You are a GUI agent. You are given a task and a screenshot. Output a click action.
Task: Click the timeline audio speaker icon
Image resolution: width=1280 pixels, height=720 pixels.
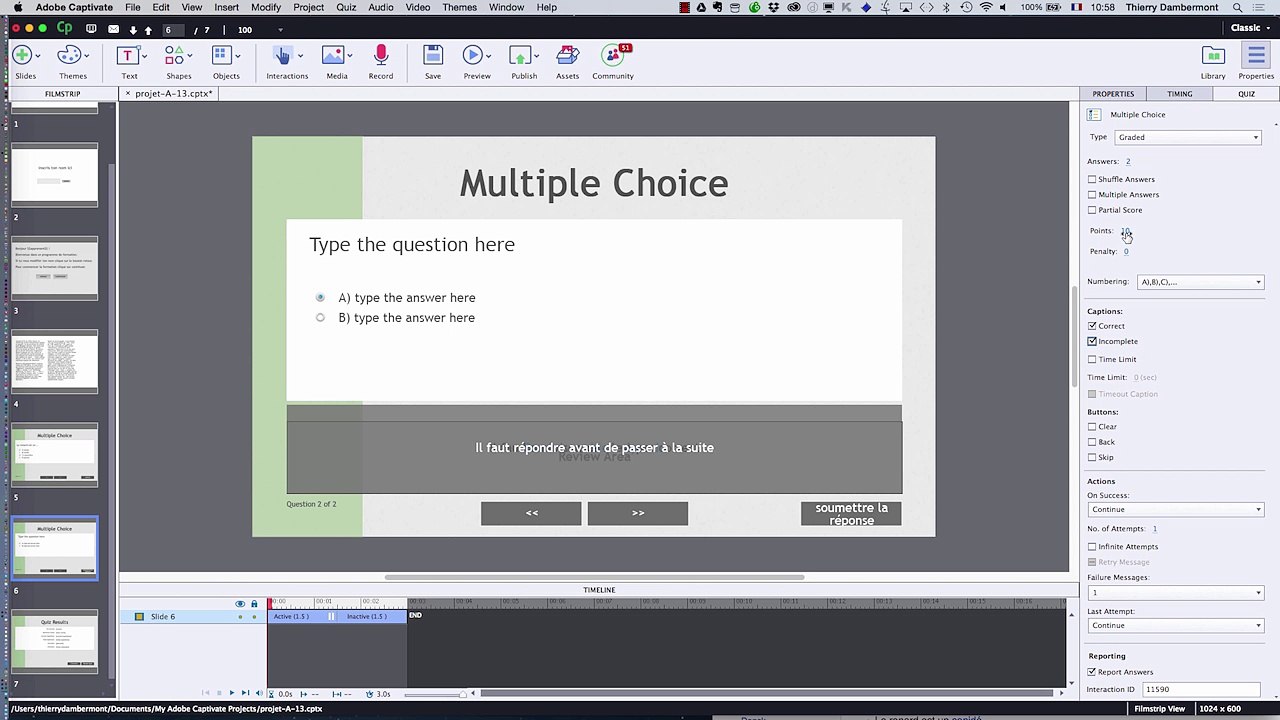258,693
